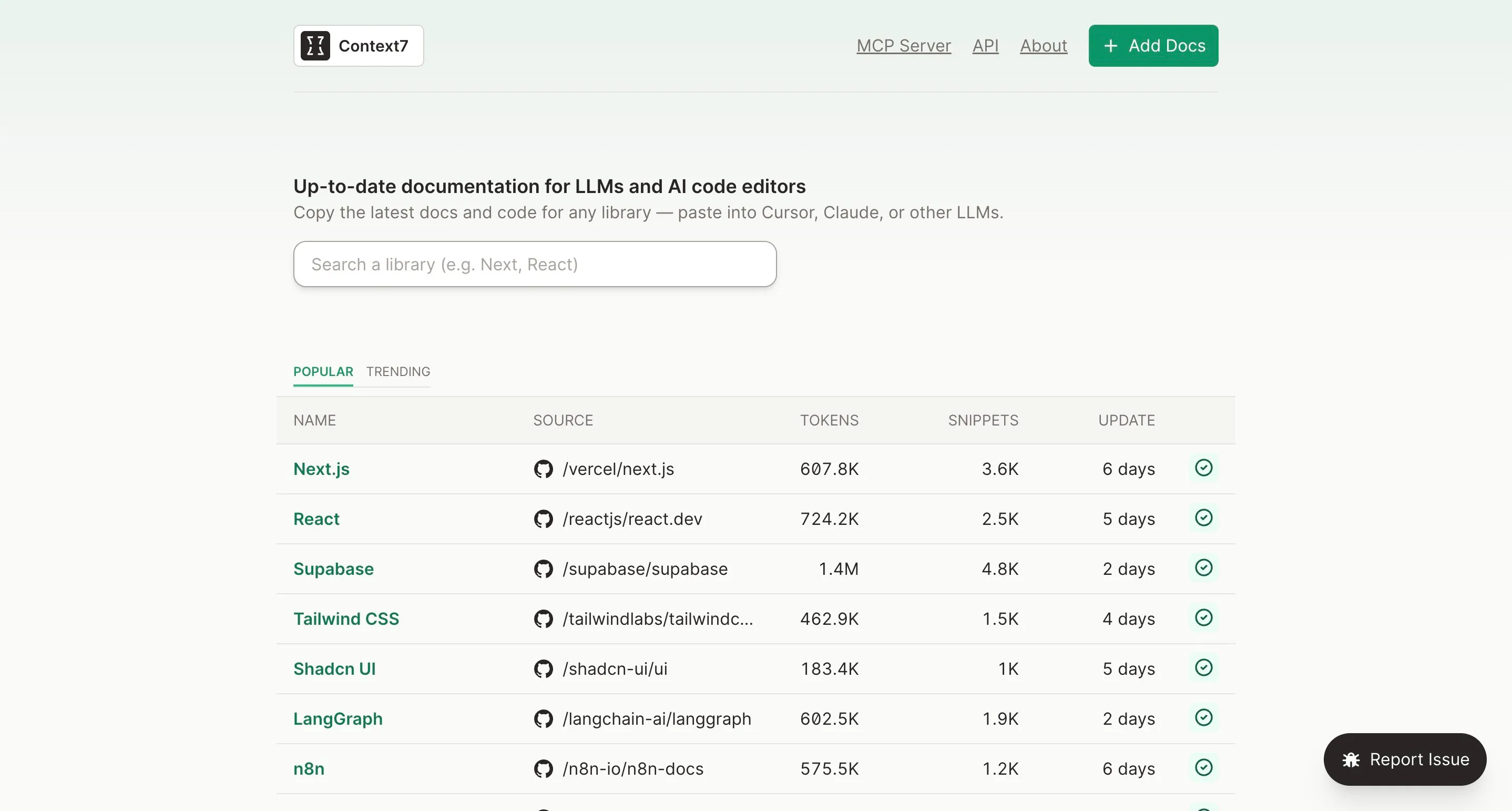Viewport: 1512px width, 811px height.
Task: Click GitHub icon beside /langchain-ai/langgraph
Action: 543,719
